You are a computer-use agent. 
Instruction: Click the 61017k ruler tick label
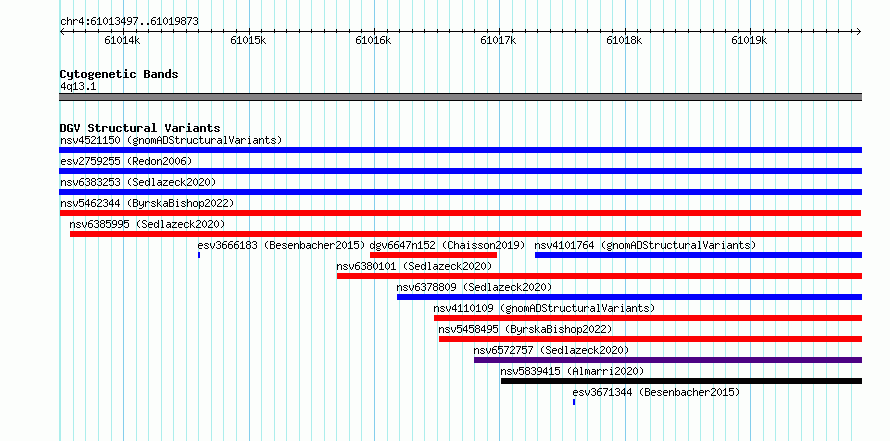pyautogui.click(x=498, y=40)
